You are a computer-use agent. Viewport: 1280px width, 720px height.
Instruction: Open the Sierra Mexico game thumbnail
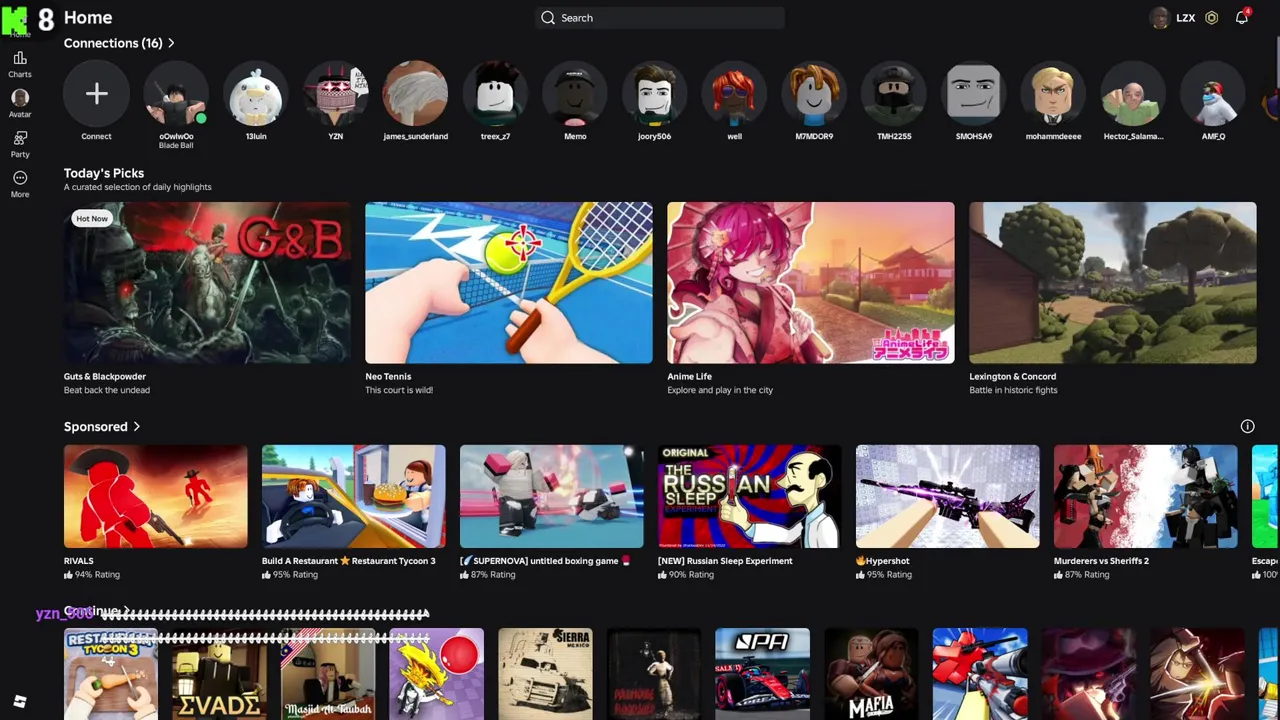(x=545, y=674)
